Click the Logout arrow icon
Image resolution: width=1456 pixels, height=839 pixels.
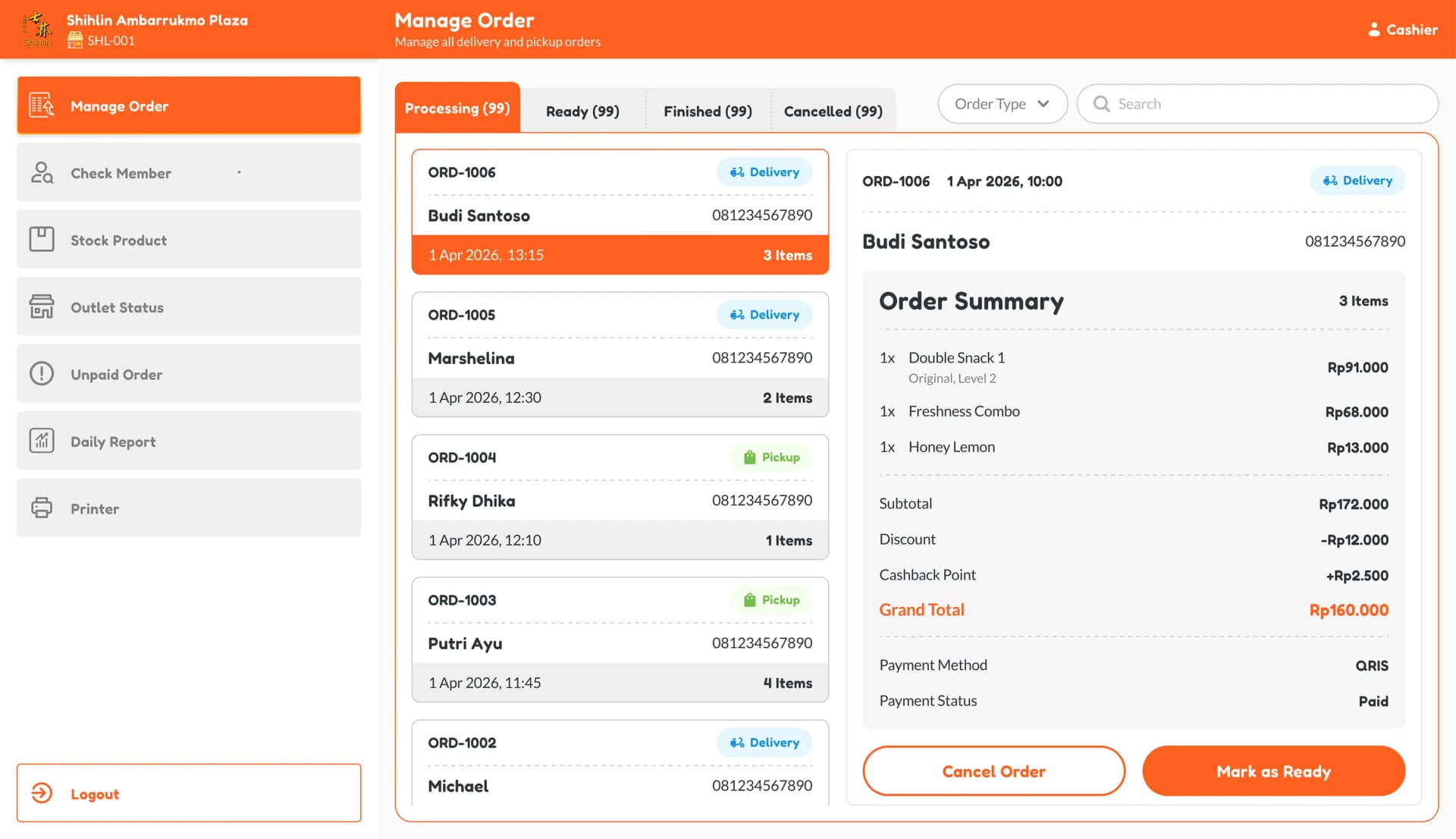tap(42, 793)
